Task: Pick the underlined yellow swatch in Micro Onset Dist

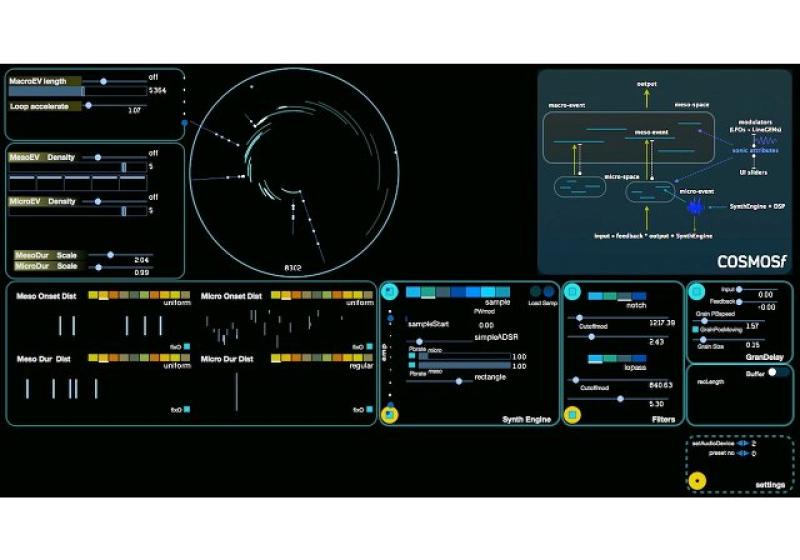Action: point(286,295)
